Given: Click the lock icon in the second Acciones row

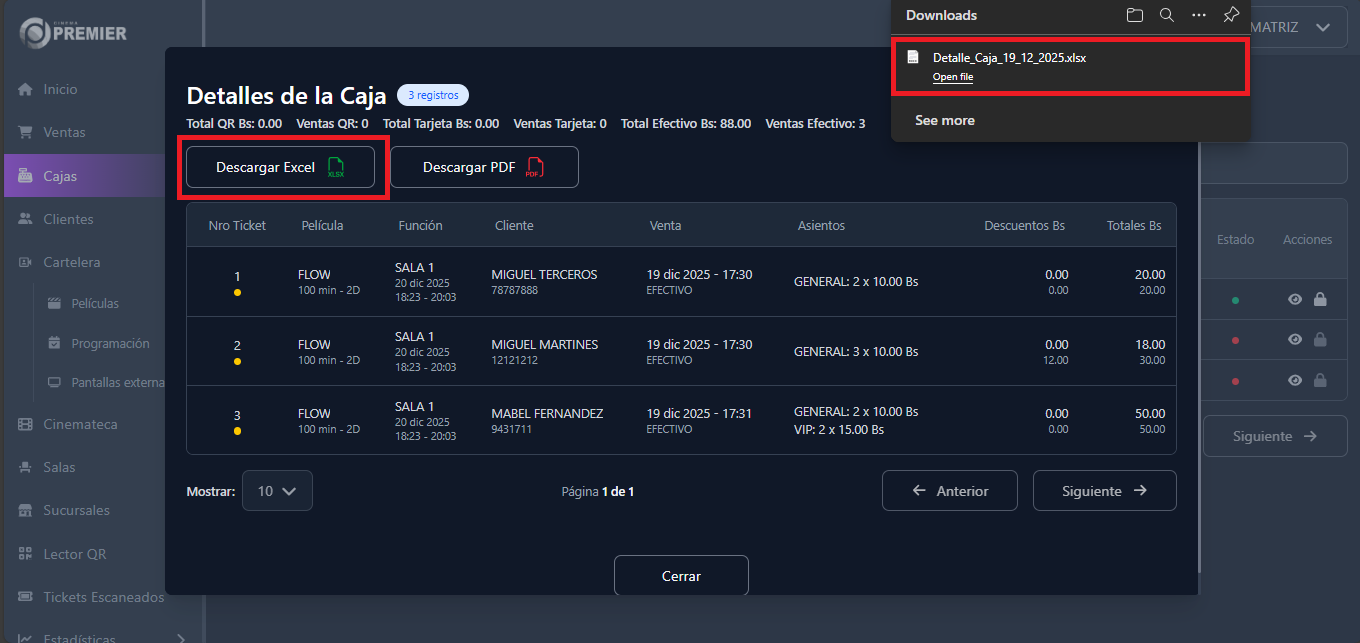Looking at the screenshot, I should (x=1322, y=339).
